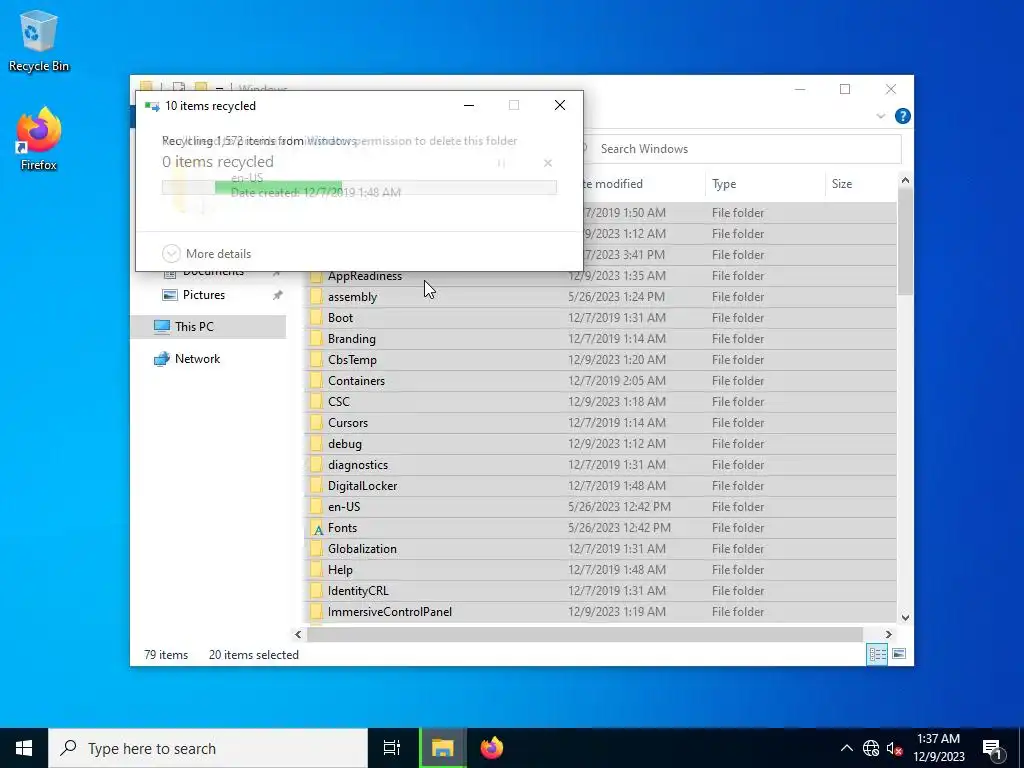Switch to File Explorer on the taskbar

(x=442, y=748)
